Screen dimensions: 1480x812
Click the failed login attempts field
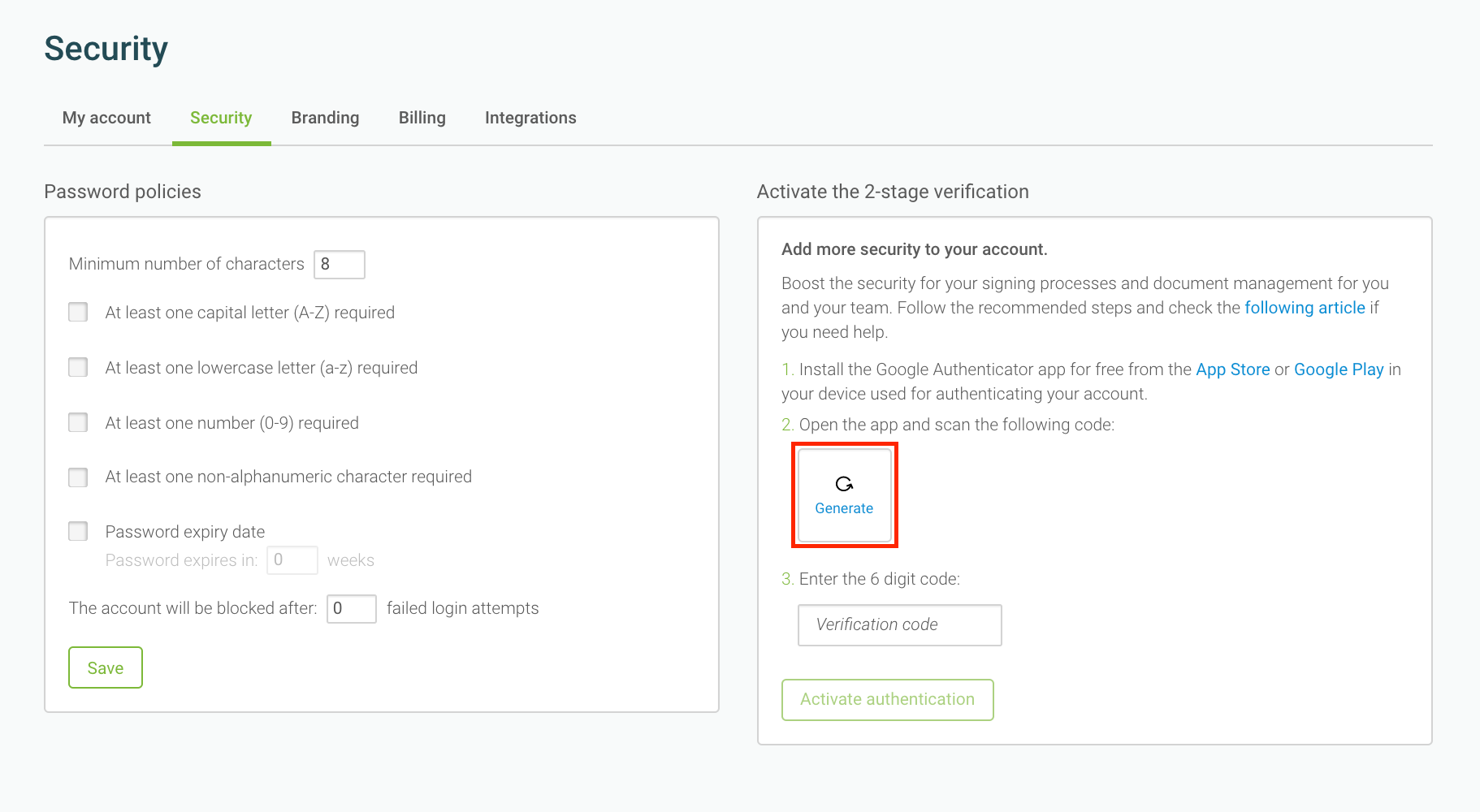click(x=351, y=609)
